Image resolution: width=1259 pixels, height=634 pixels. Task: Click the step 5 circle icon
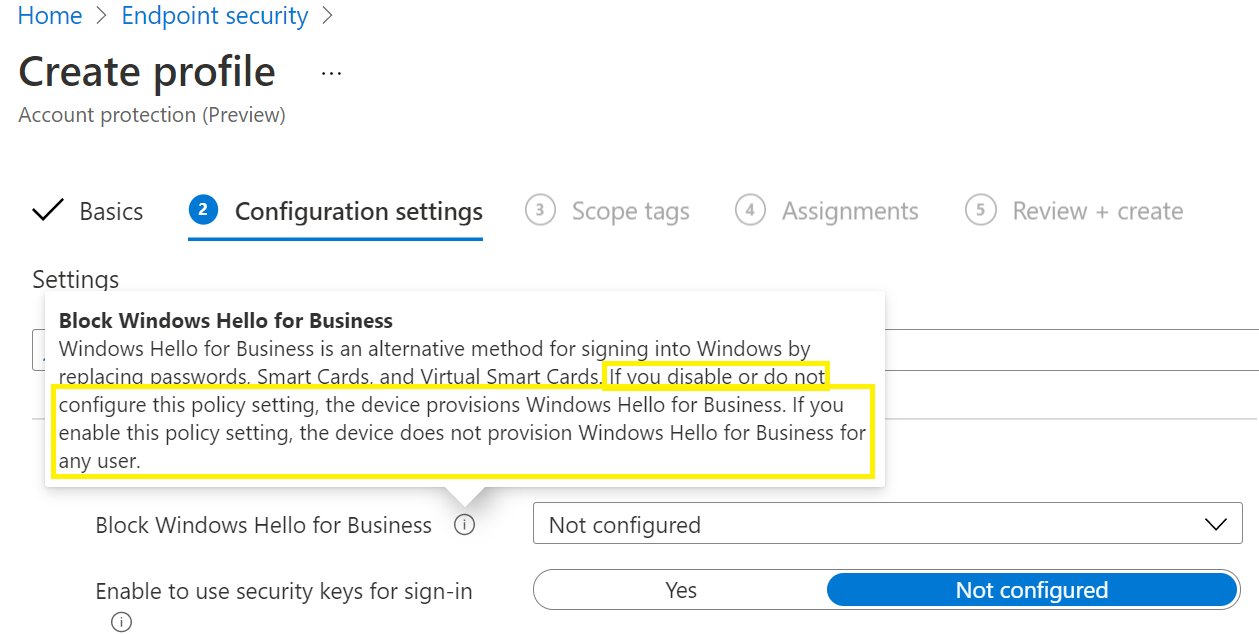click(x=980, y=210)
